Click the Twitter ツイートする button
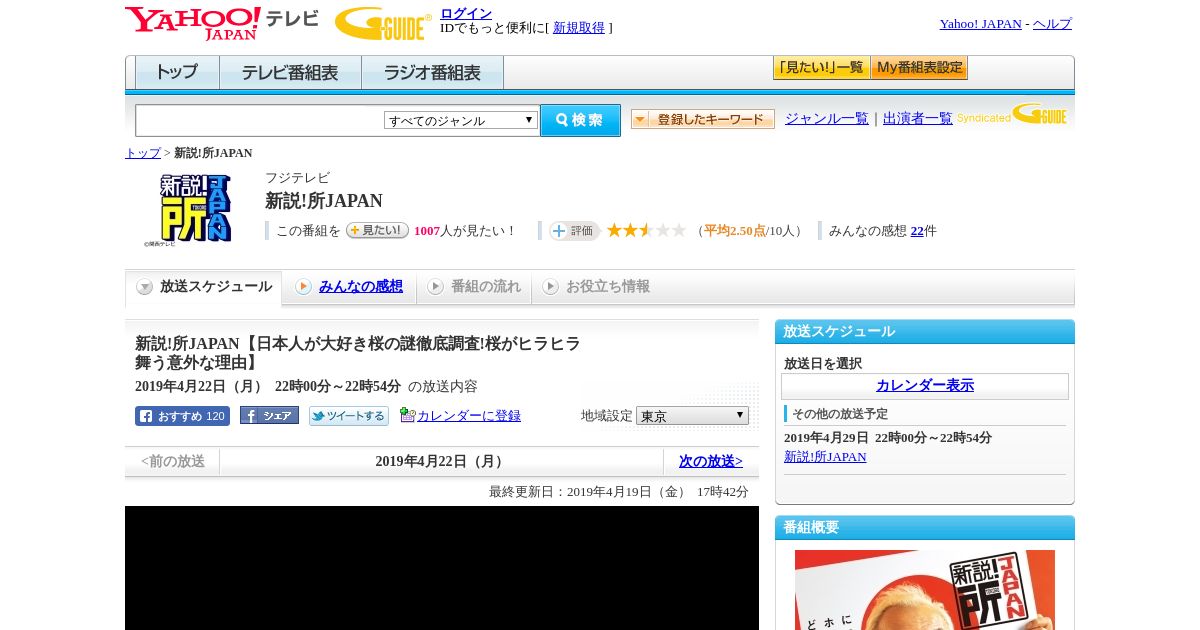The height and width of the screenshot is (630, 1200). (x=349, y=416)
